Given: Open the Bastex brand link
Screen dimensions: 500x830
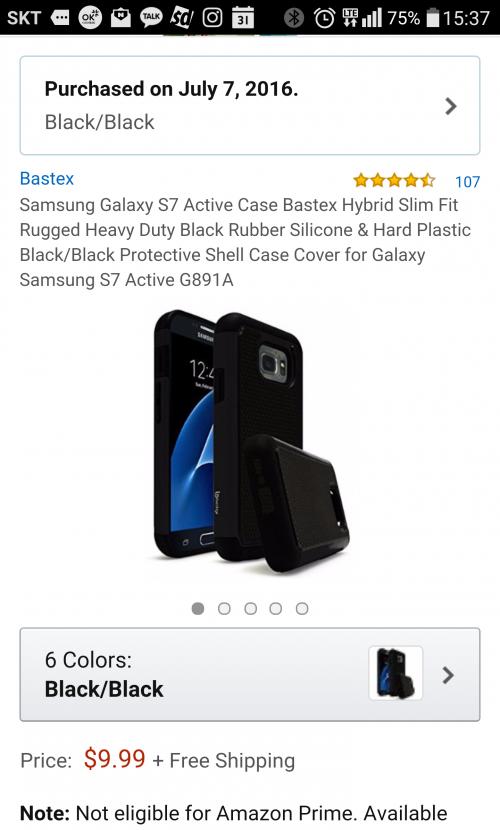Looking at the screenshot, I should pos(47,178).
